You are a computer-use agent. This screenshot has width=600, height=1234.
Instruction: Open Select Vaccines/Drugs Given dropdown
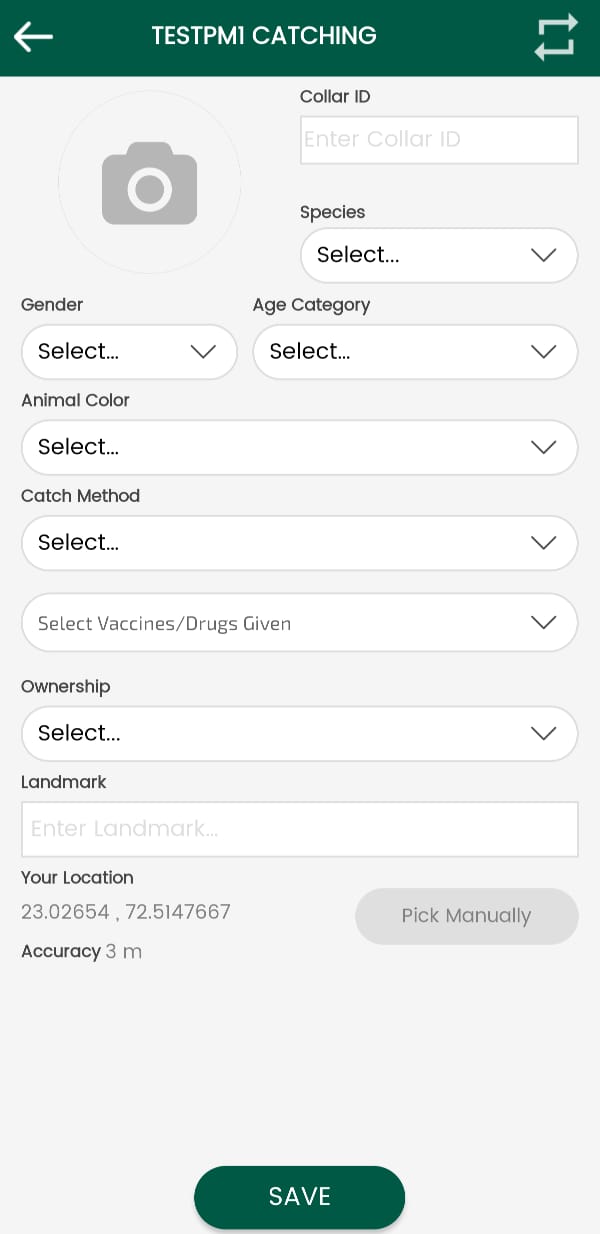point(280,623)
